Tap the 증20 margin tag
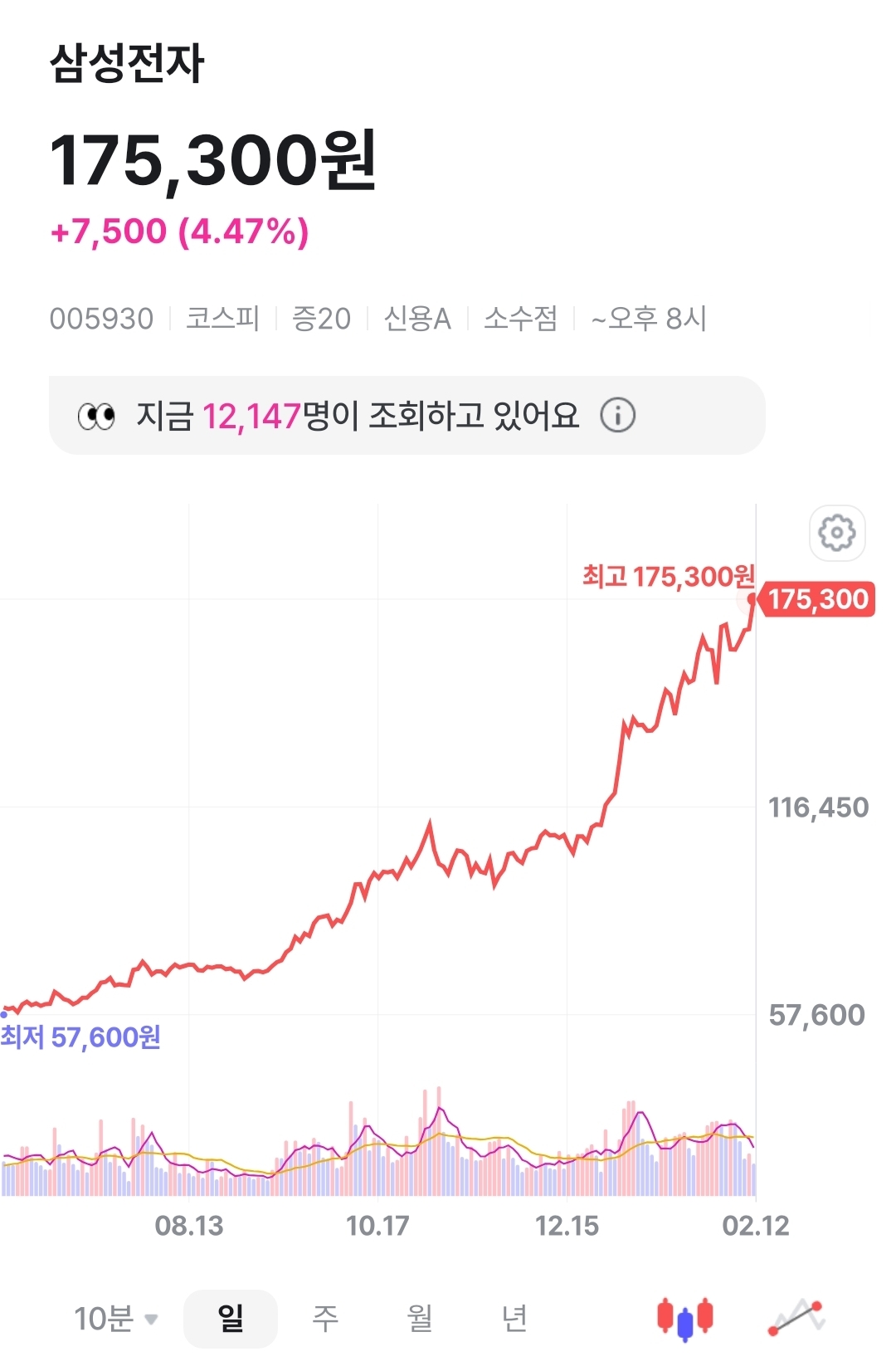The image size is (896, 1366). point(321,319)
